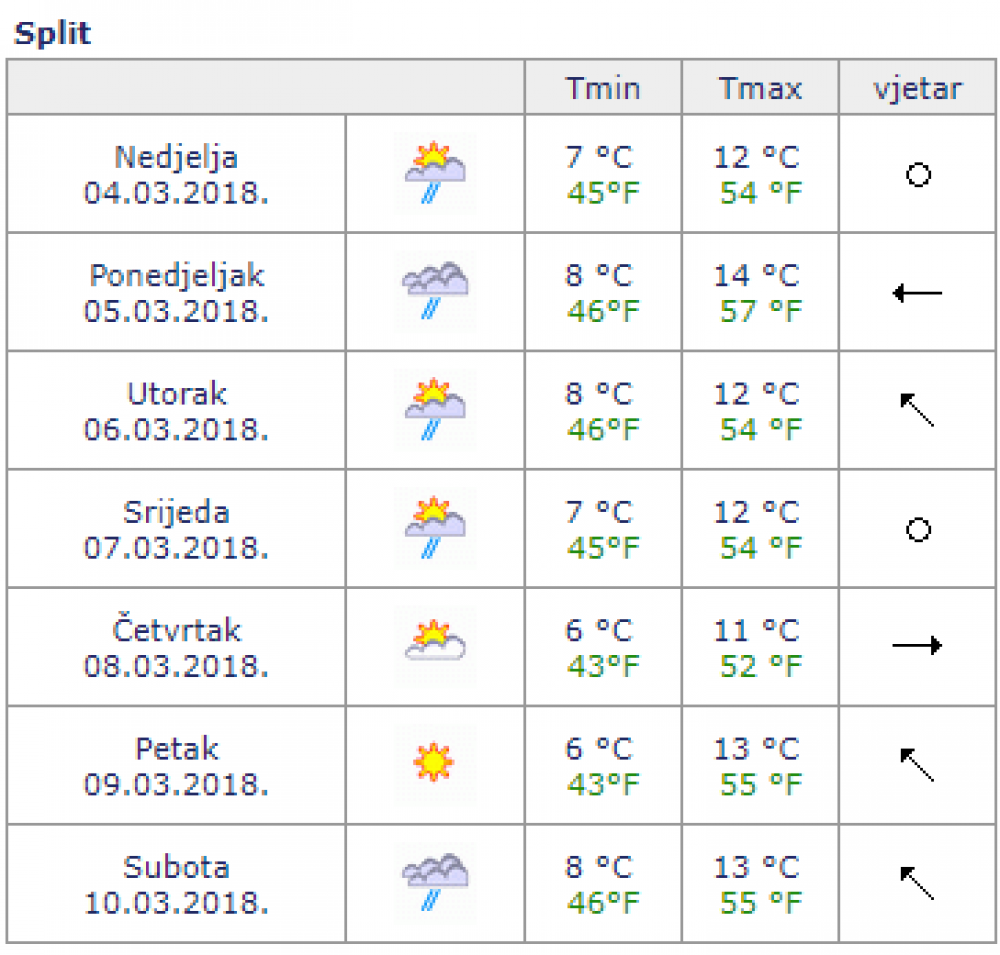Click the sunny icon for Petak
This screenshot has width=1000, height=955.
pyautogui.click(x=435, y=763)
